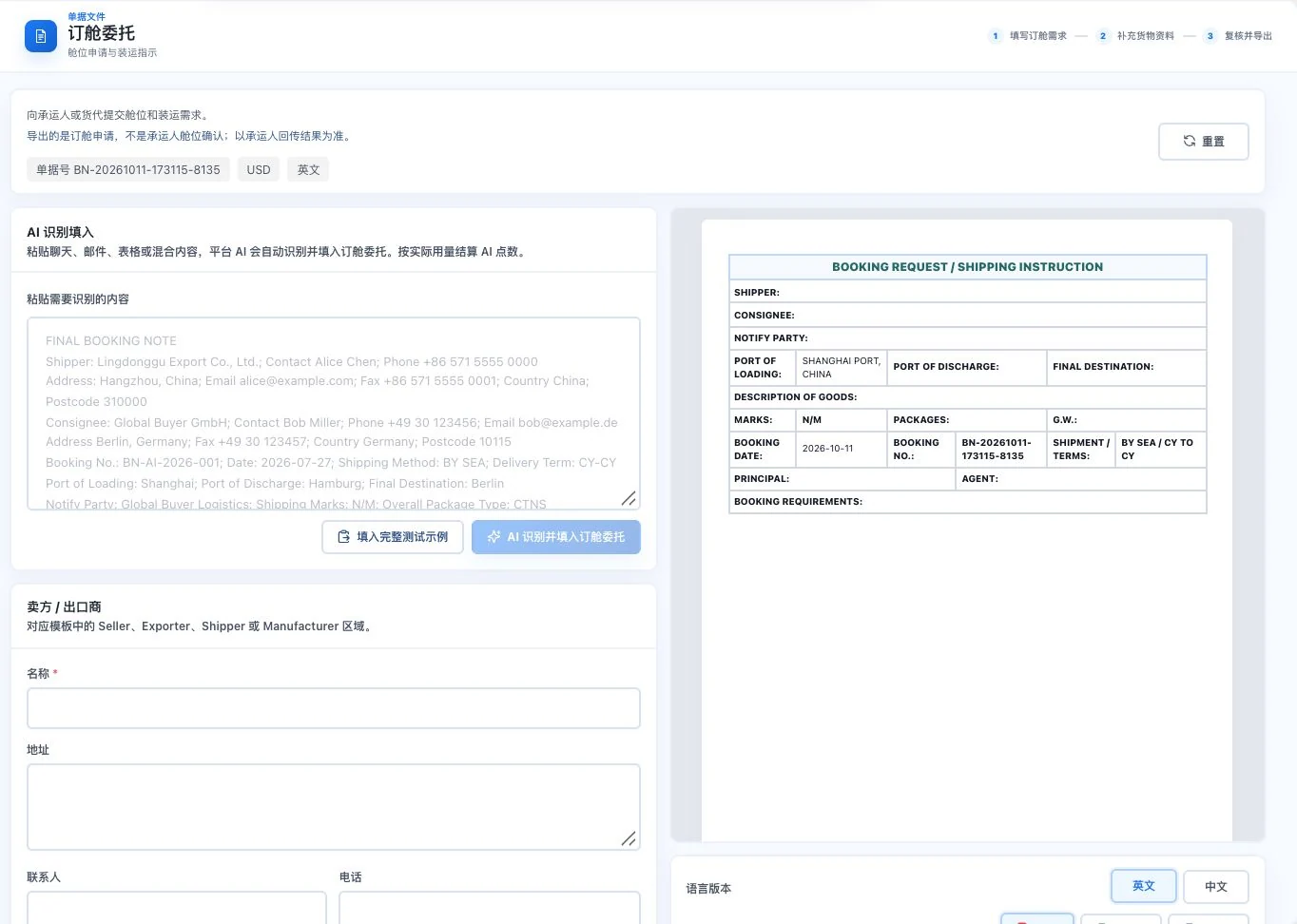Go to step 1 填写订舱需求

point(1028,36)
